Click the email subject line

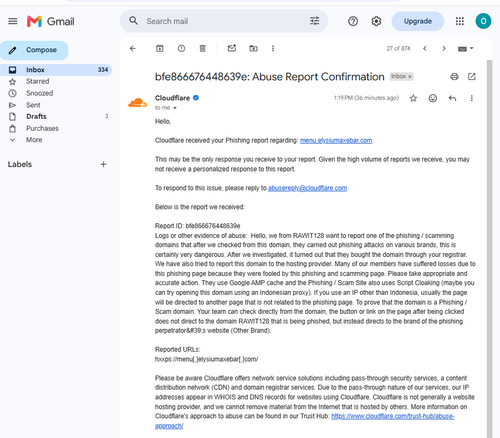(269, 77)
